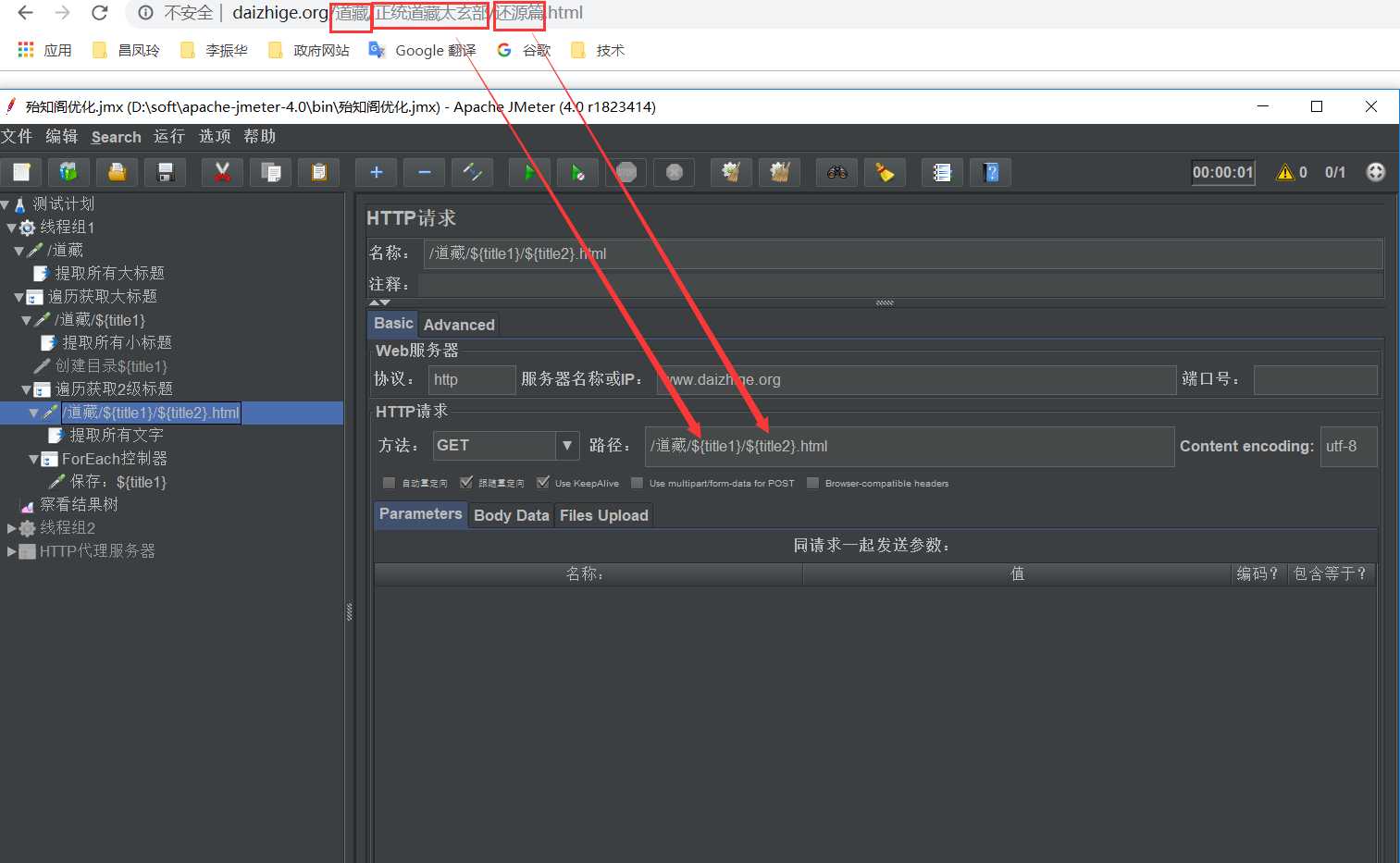Image resolution: width=1400 pixels, height=863 pixels.
Task: Click the Reset Search brush icon
Action: click(x=886, y=172)
